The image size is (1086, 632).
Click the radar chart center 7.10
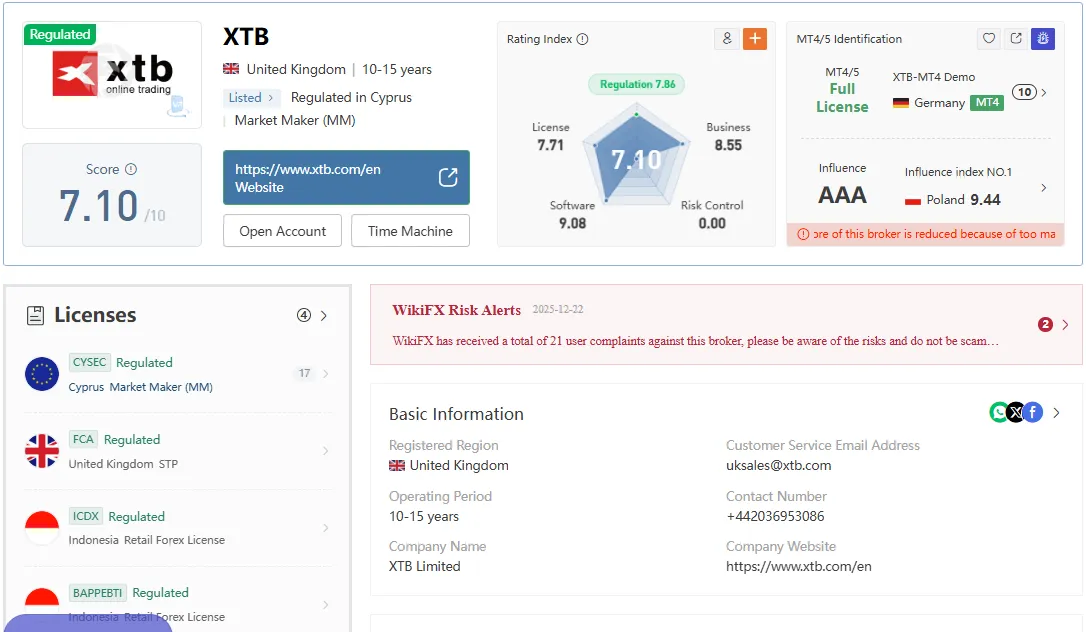636,160
